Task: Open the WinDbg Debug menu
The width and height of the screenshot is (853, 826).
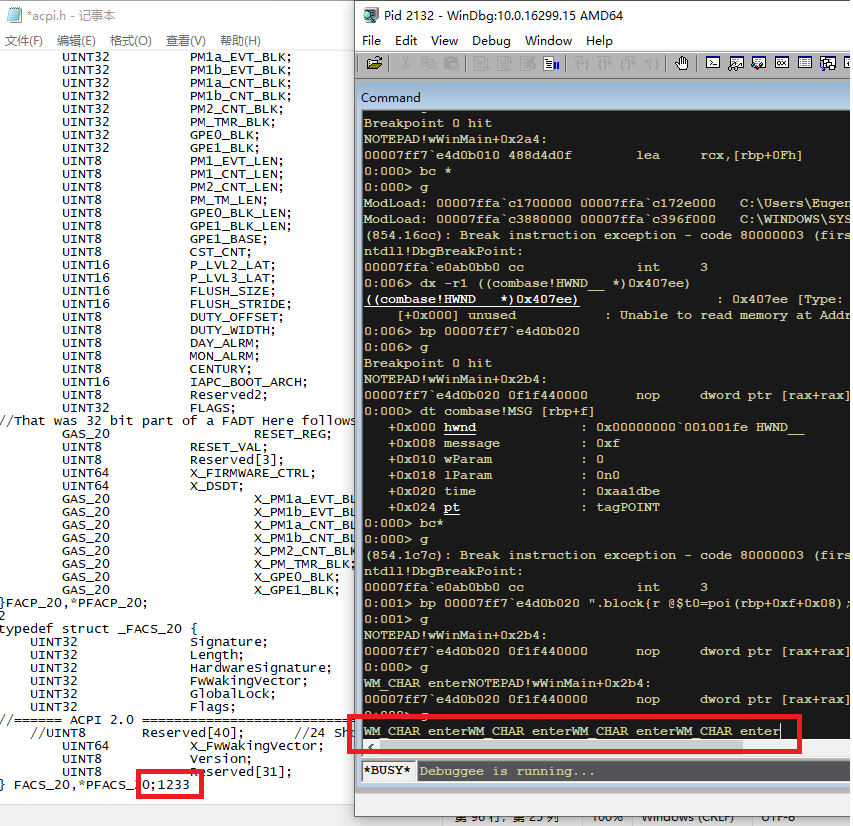Action: tap(490, 41)
